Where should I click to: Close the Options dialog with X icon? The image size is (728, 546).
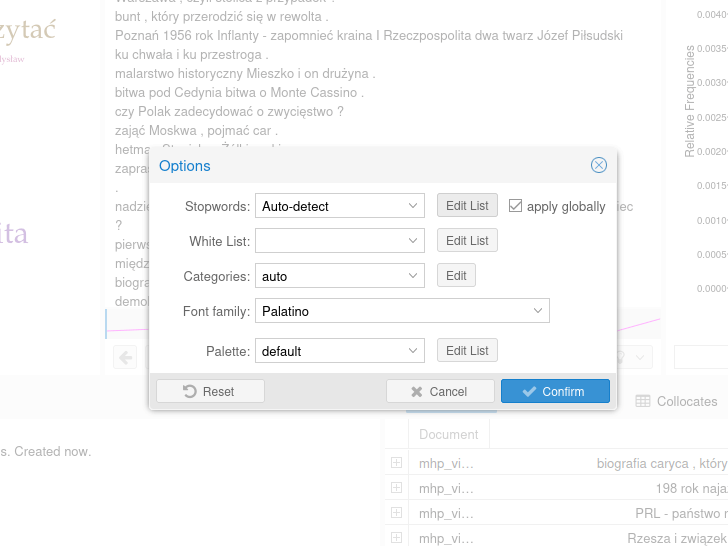coord(598,165)
